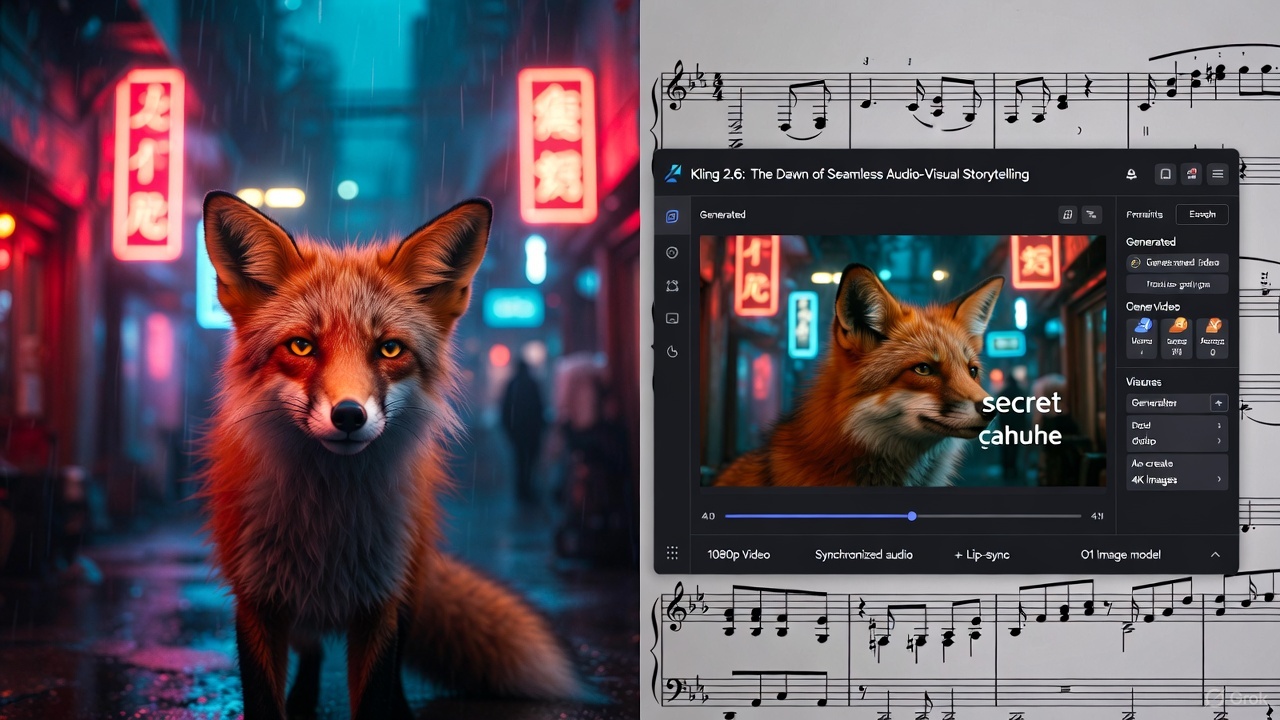Open history via the clock sidebar icon

(x=673, y=252)
